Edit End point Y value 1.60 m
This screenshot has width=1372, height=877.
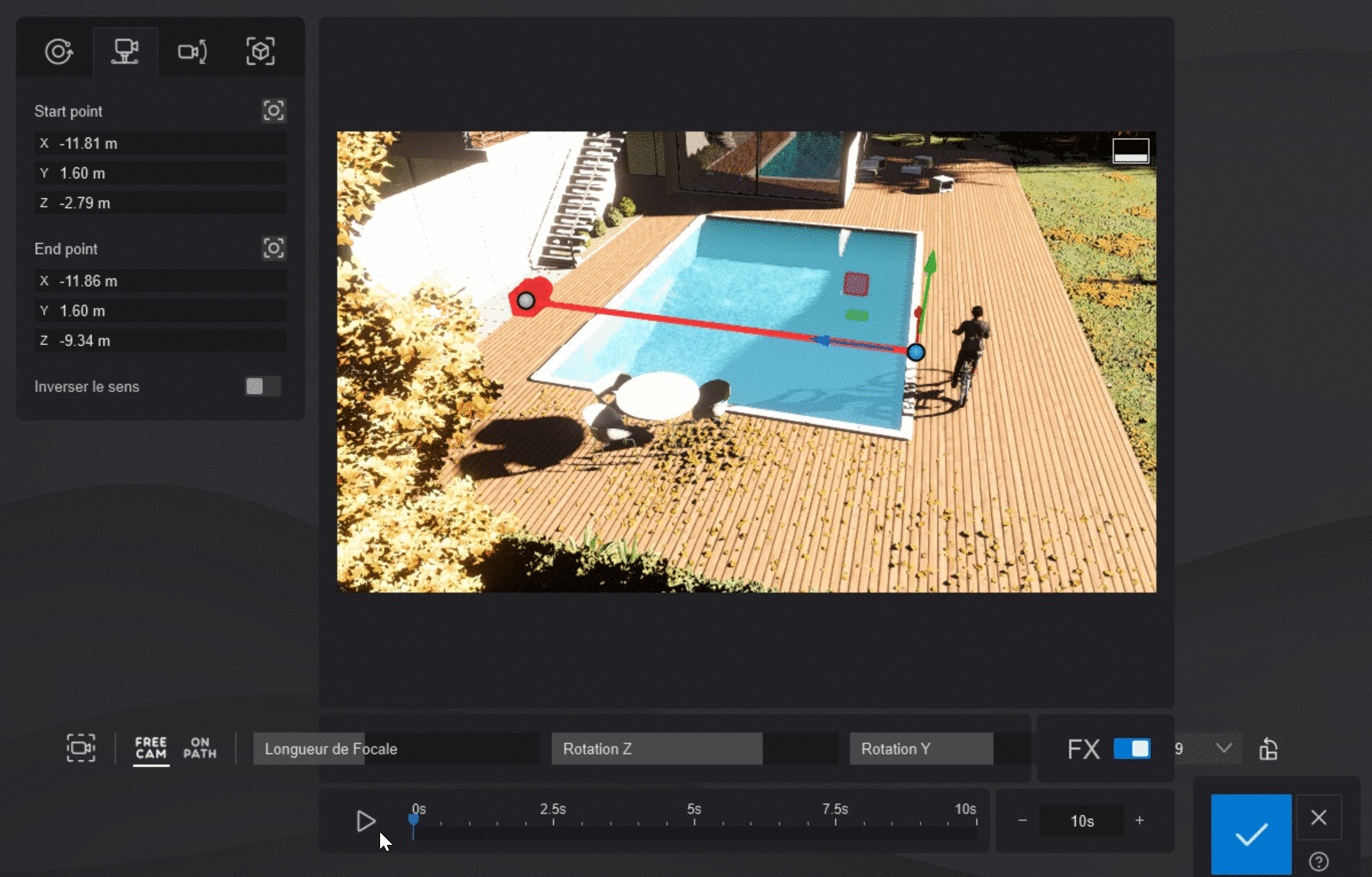(x=161, y=310)
